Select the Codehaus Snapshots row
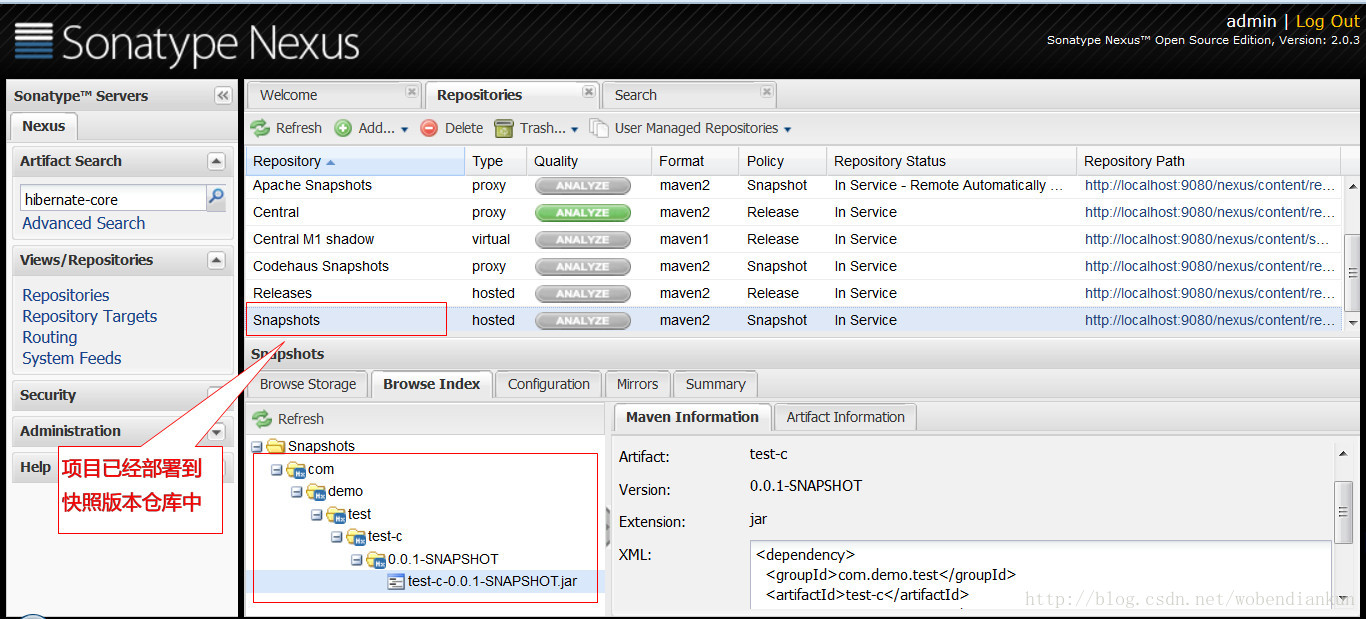Viewport: 1366px width, 619px height. click(x=793, y=266)
